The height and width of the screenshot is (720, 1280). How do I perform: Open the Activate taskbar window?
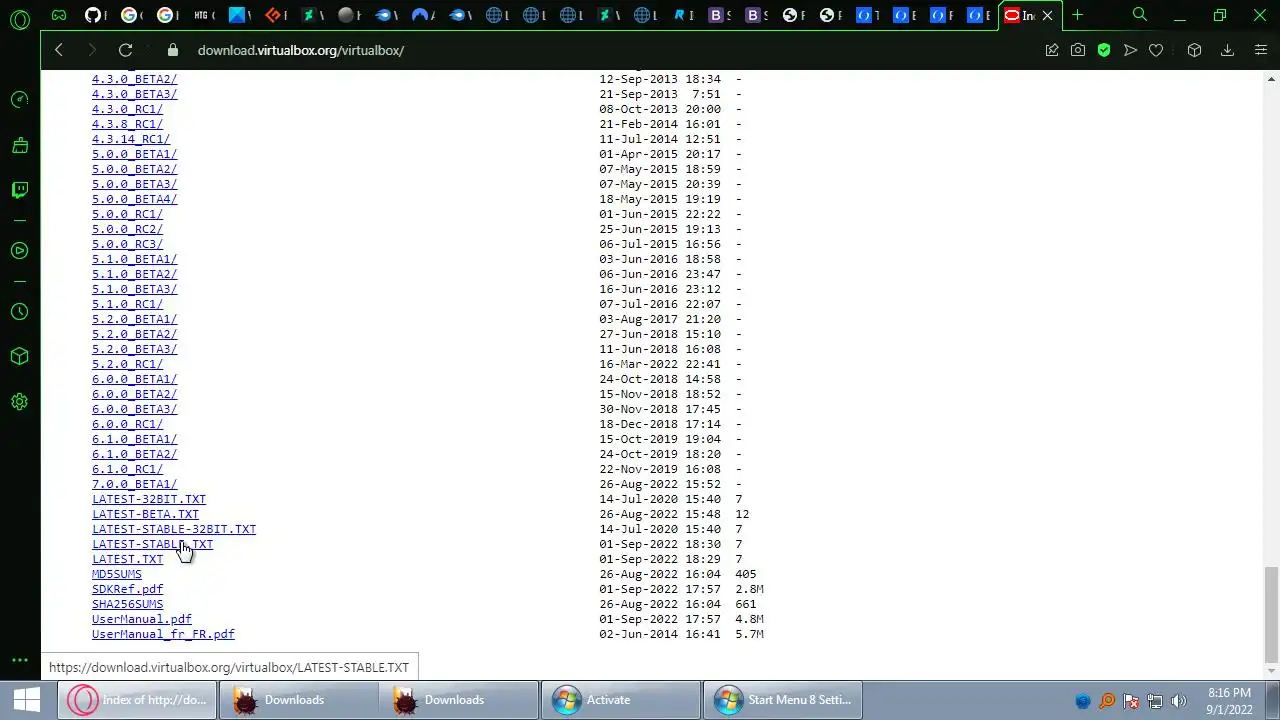[x=620, y=700]
